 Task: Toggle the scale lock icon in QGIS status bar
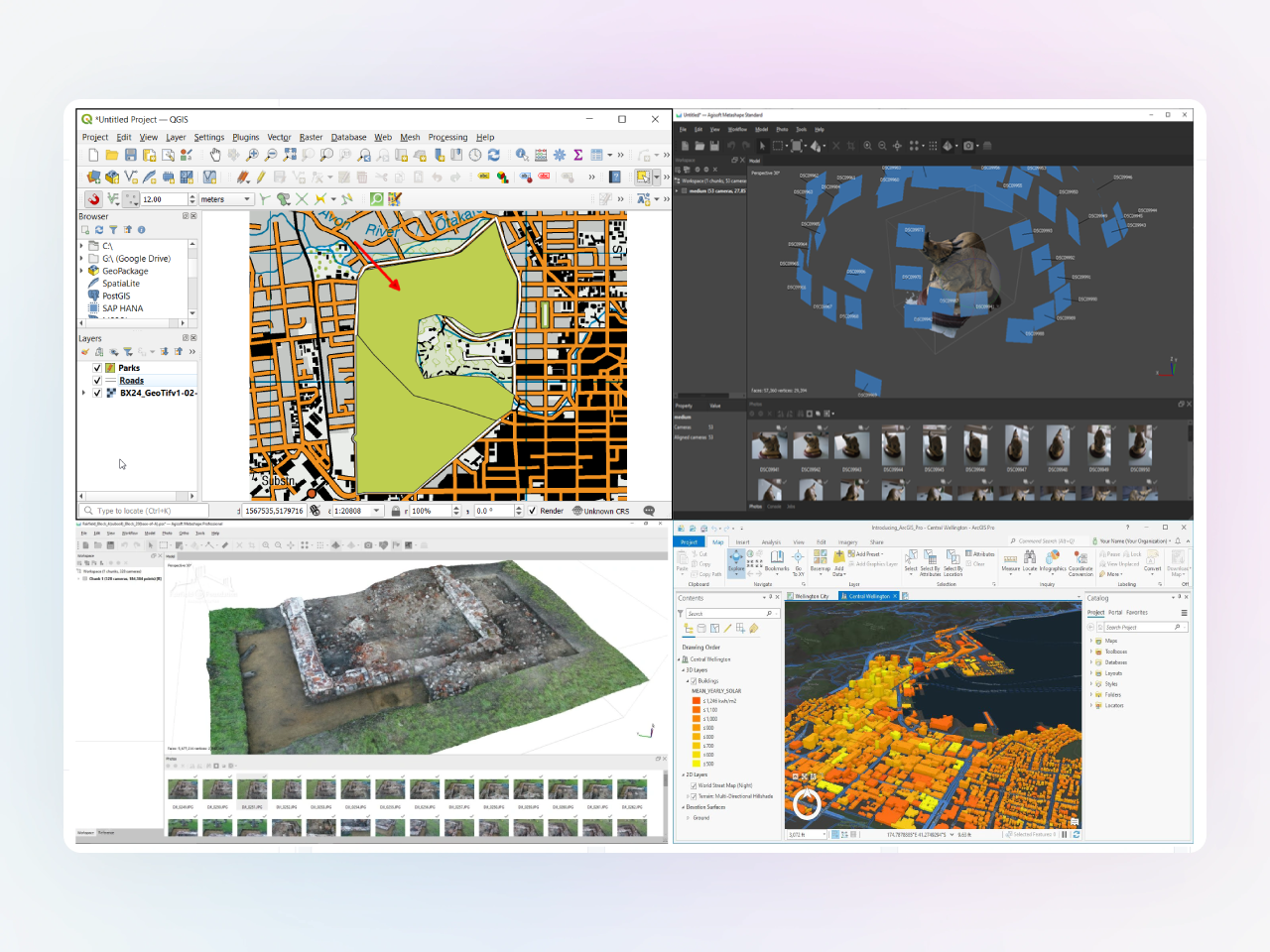(396, 511)
